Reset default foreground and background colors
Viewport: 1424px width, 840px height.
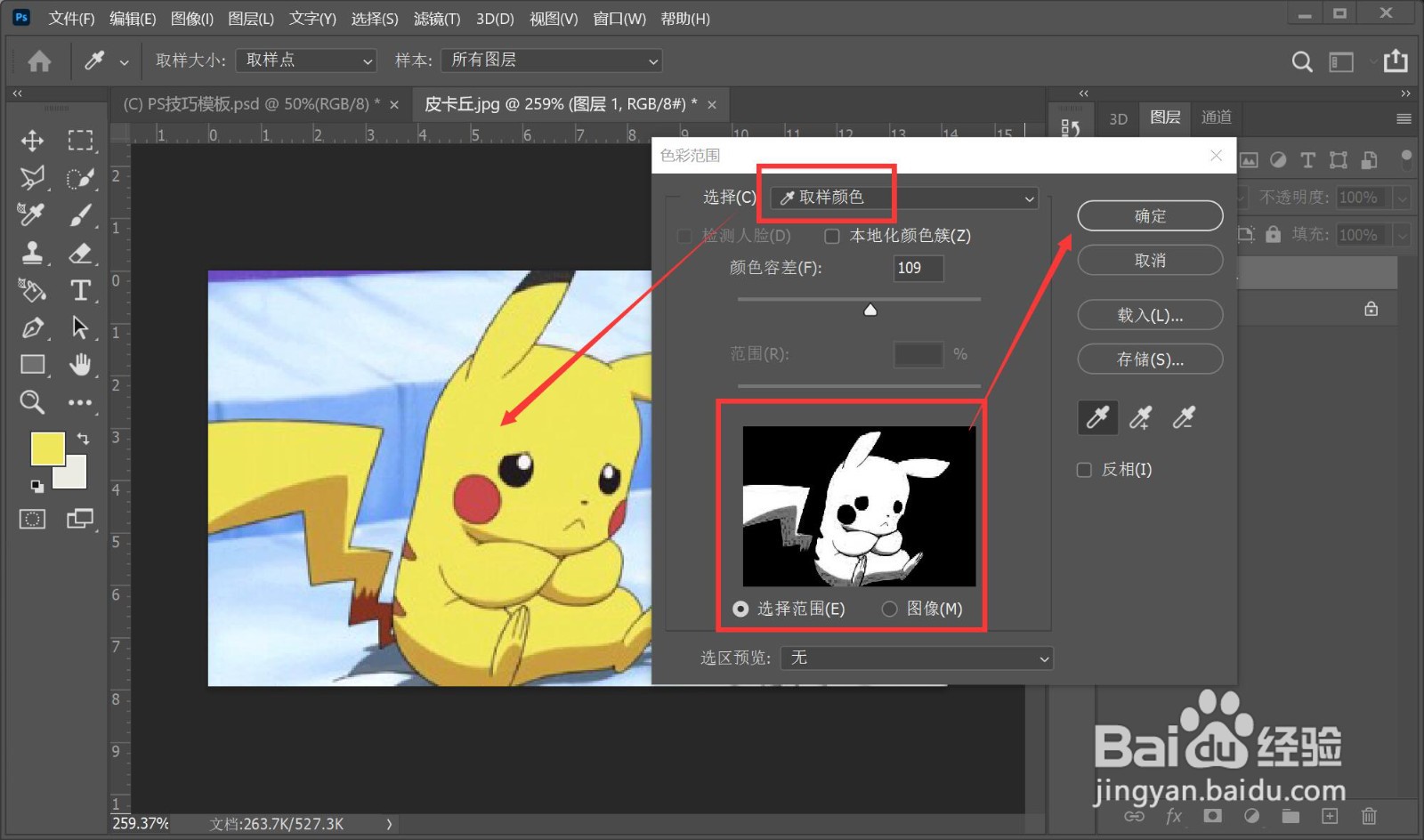point(36,486)
